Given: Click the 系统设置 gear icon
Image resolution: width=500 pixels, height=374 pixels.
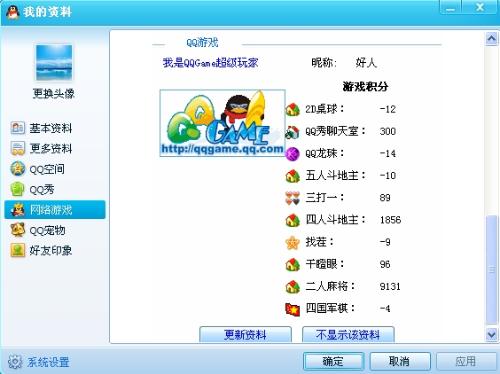Looking at the screenshot, I should point(15,362).
